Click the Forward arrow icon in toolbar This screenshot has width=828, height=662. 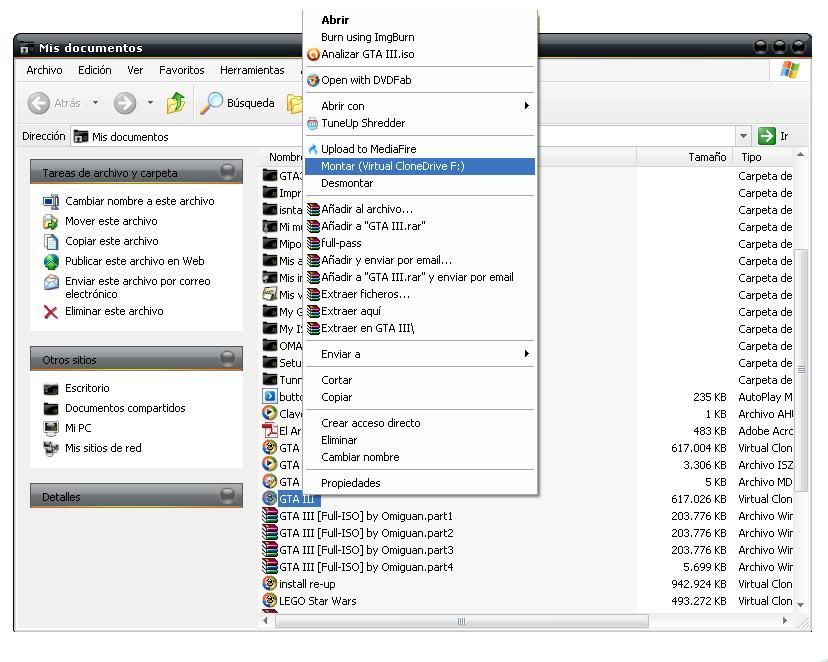[x=125, y=103]
